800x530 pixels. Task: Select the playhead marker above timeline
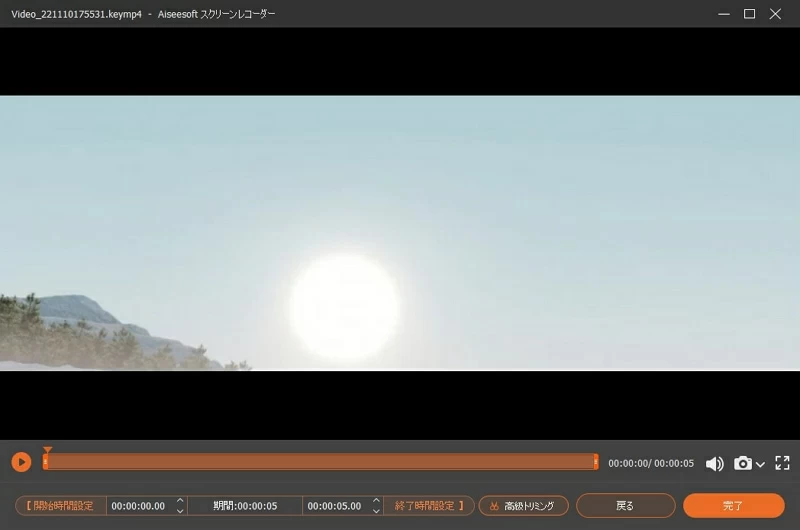(x=47, y=451)
